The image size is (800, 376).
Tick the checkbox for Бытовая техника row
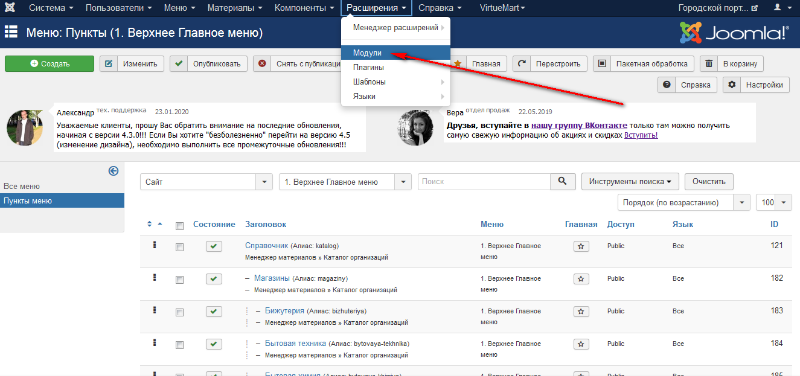[179, 344]
